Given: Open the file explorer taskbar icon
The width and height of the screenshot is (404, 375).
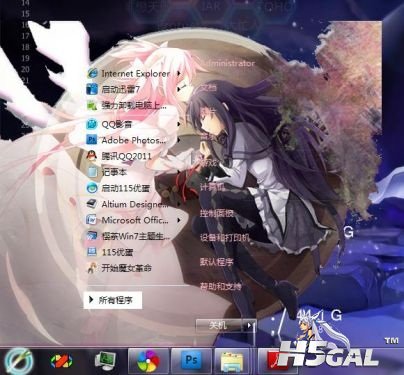Looking at the screenshot, I should tap(232, 361).
